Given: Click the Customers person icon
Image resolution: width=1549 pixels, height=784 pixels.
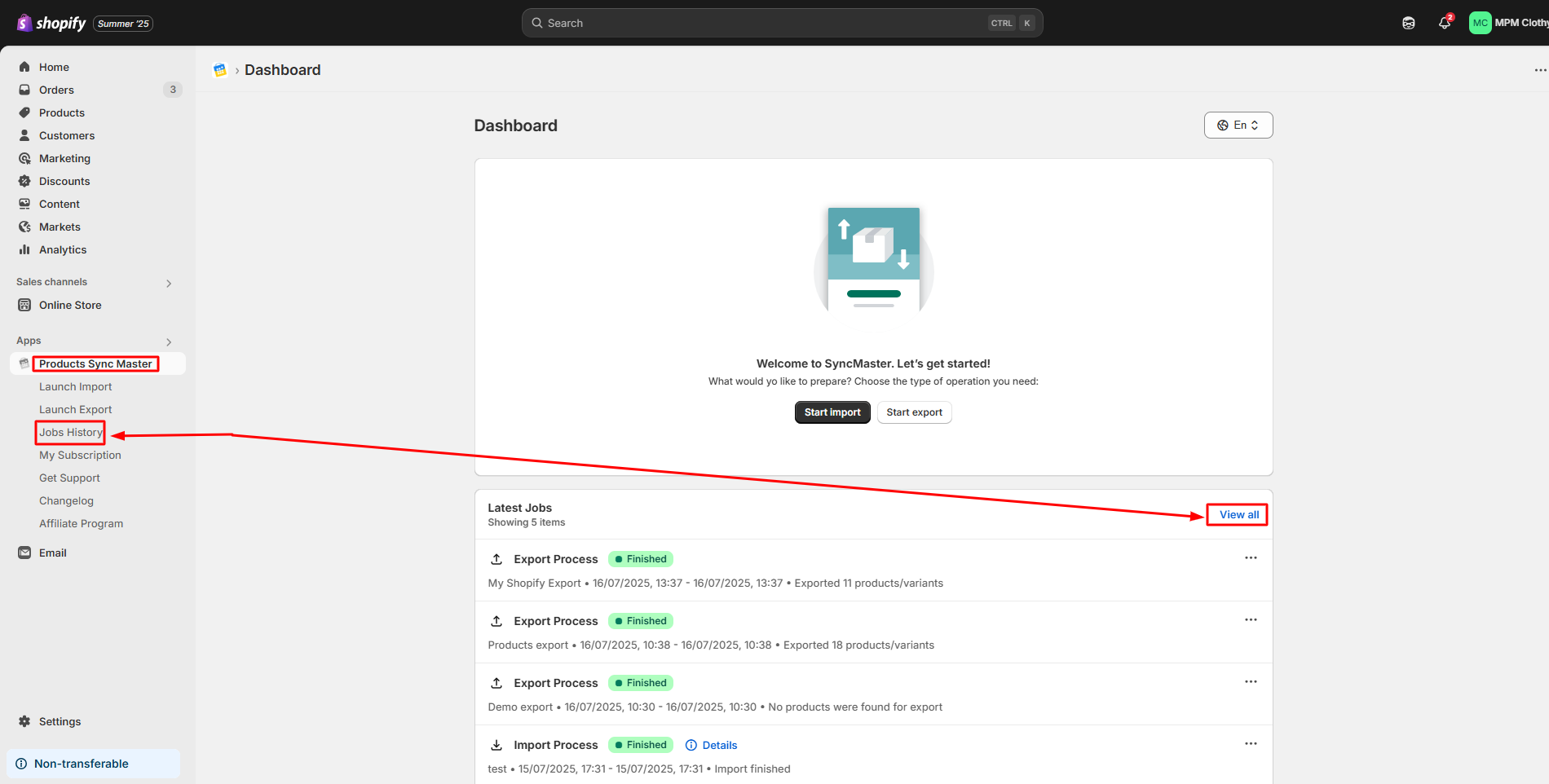Looking at the screenshot, I should pos(24,135).
